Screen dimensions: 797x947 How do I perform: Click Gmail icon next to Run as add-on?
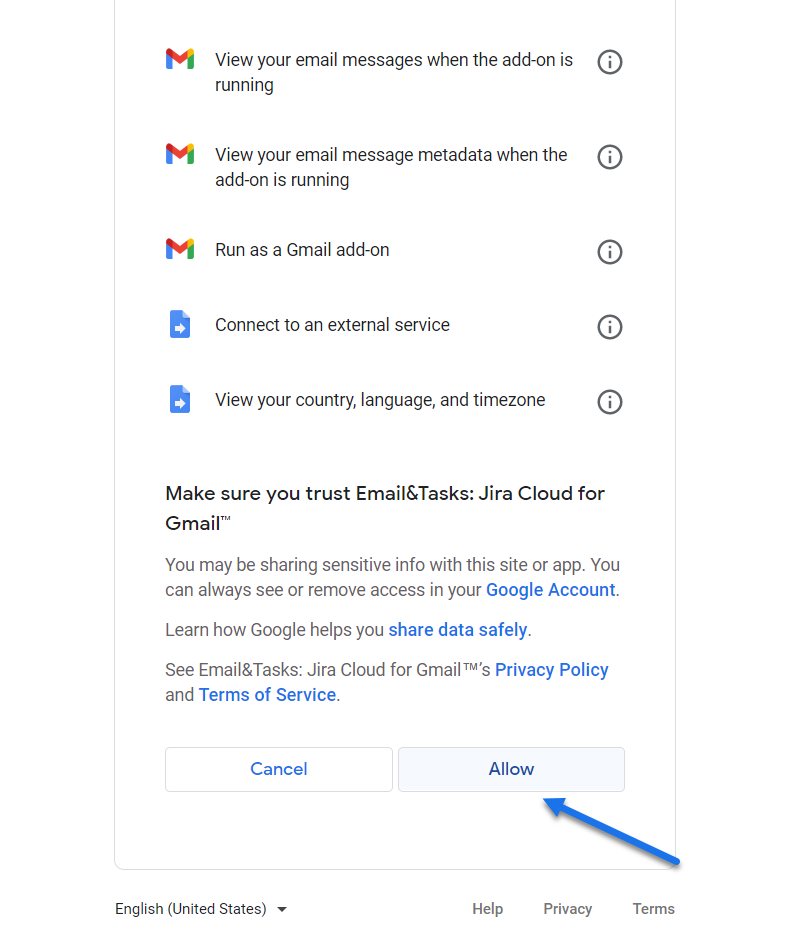180,249
